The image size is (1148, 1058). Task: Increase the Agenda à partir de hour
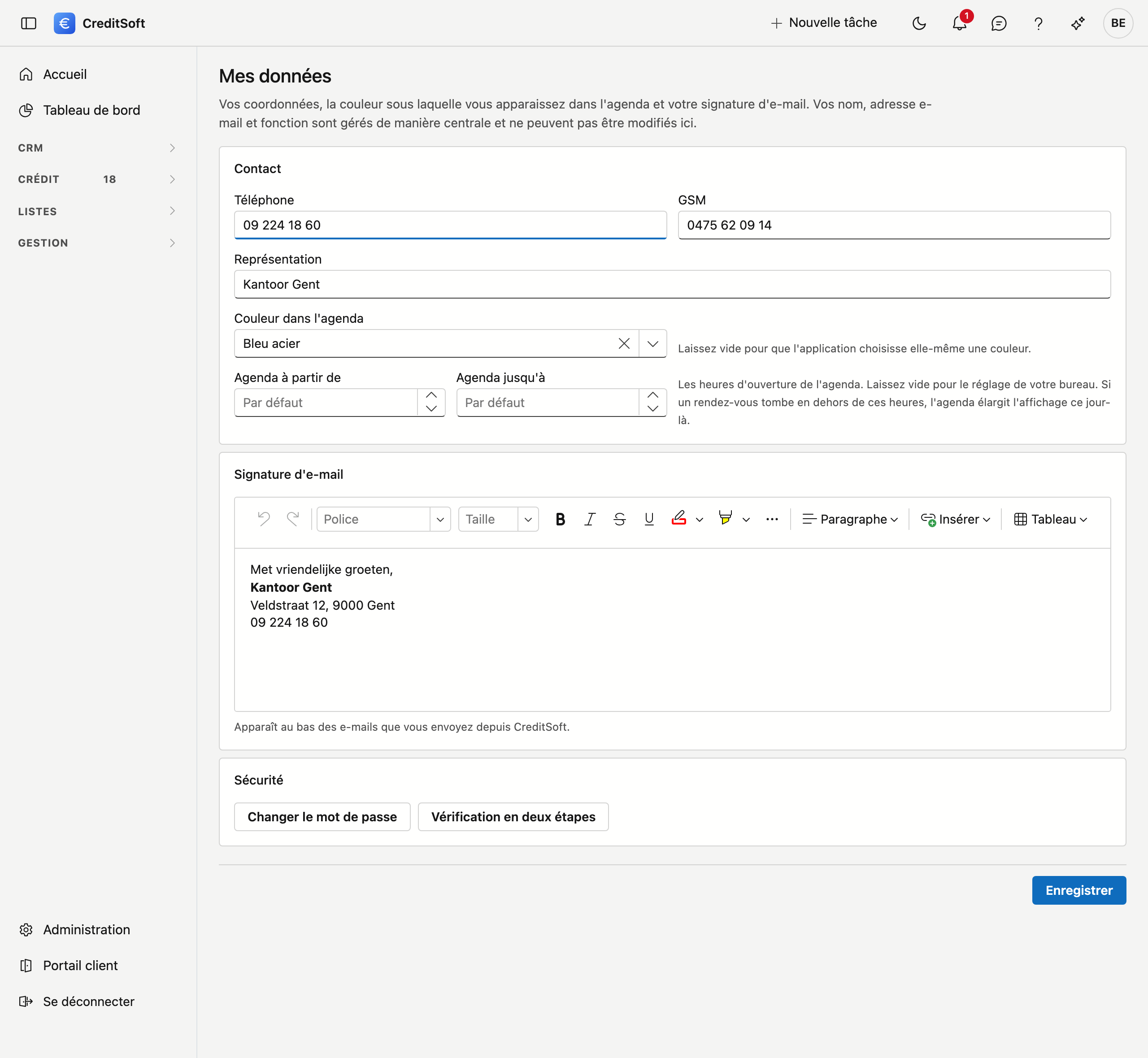pos(431,395)
